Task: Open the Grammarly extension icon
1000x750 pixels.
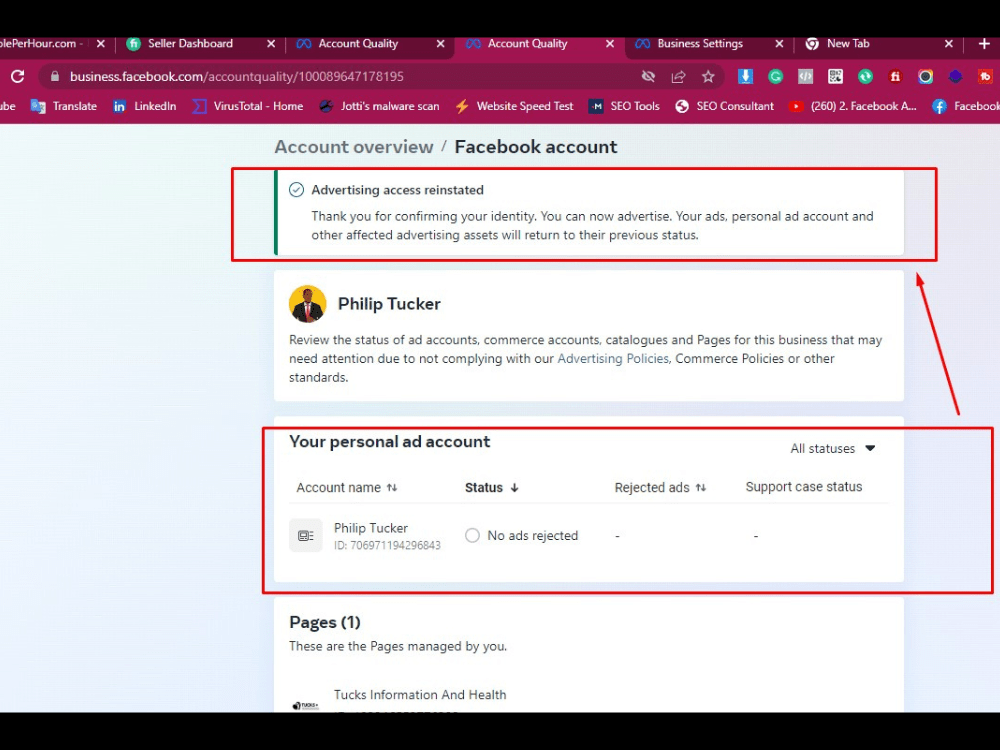Action: click(x=776, y=77)
